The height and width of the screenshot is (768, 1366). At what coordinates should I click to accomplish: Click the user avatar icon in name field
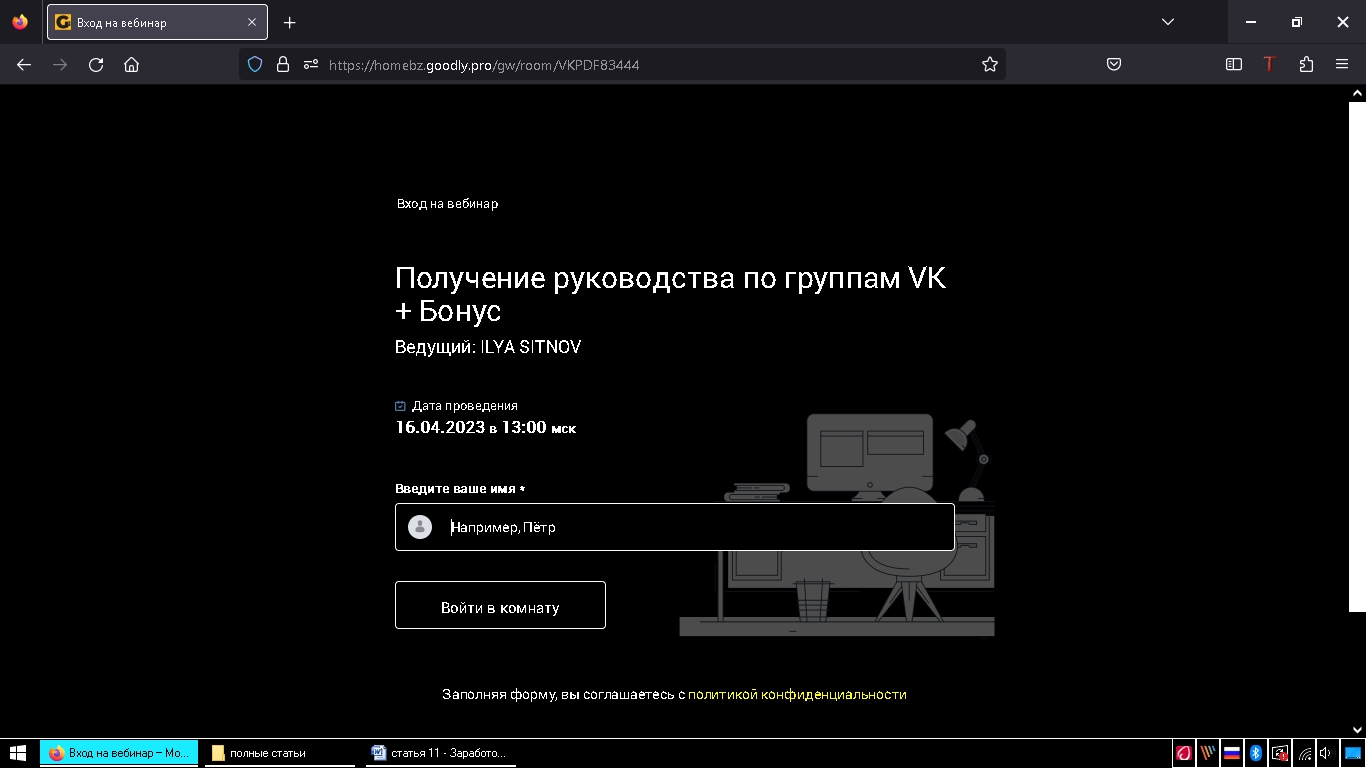click(x=420, y=527)
